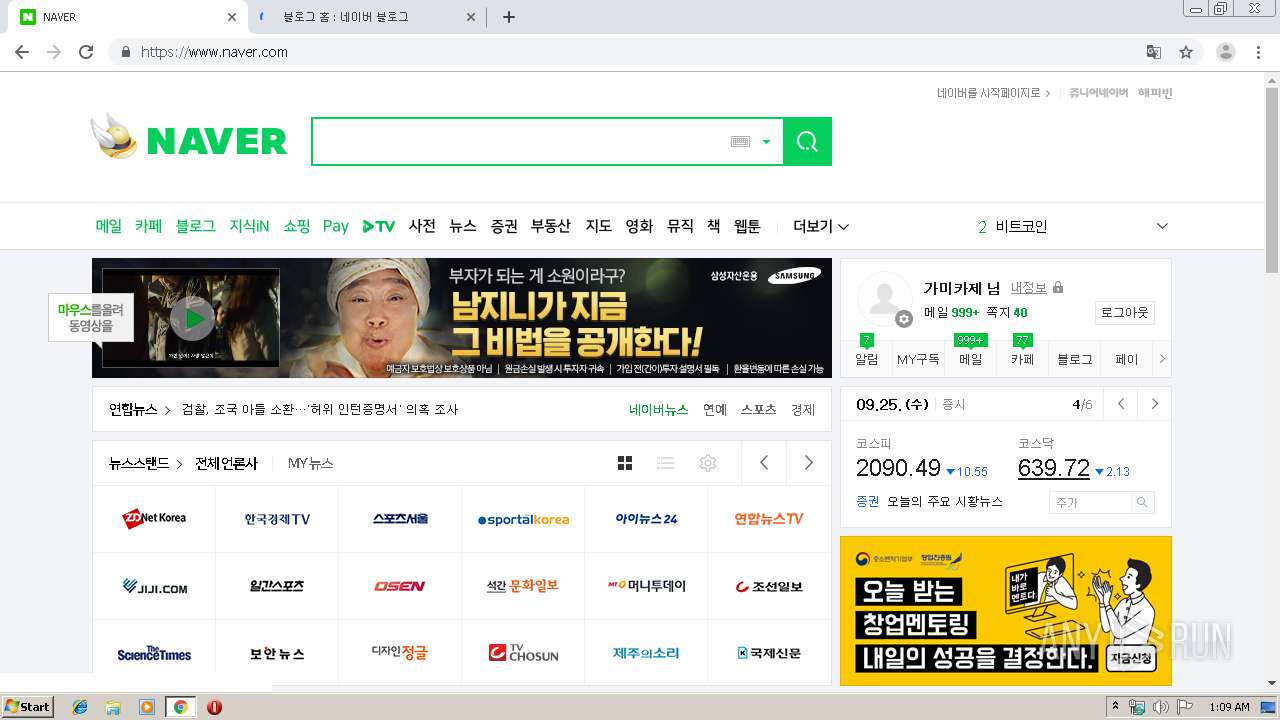Open 네이버뉴스 link
The width and height of the screenshot is (1280, 720).
(x=659, y=409)
